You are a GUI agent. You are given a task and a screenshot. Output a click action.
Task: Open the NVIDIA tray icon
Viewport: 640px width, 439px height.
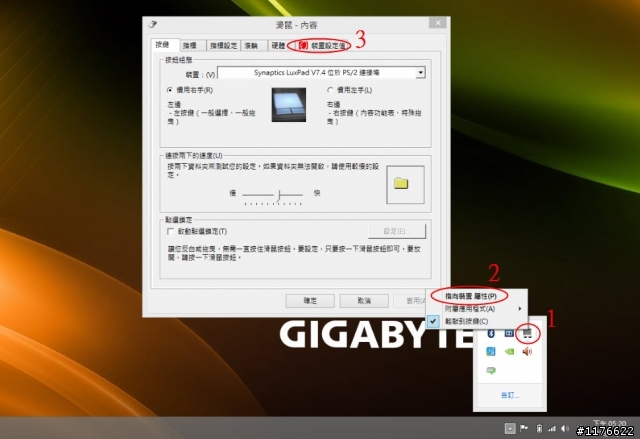509,351
